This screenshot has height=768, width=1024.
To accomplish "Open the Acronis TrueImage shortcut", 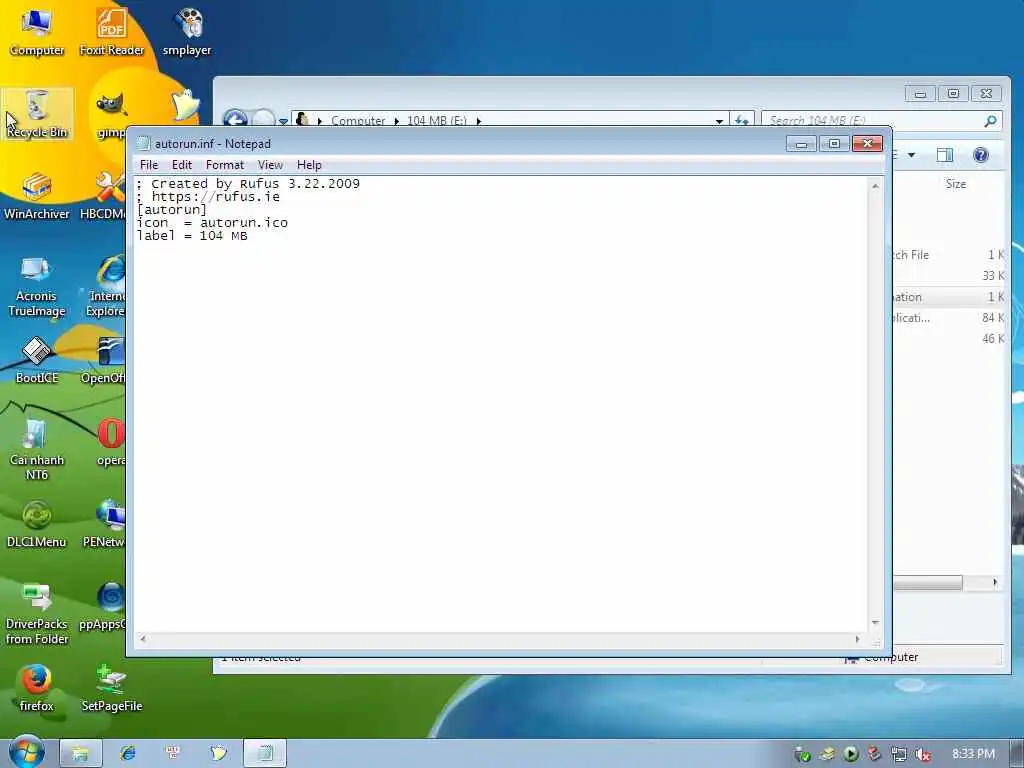I will point(37,286).
